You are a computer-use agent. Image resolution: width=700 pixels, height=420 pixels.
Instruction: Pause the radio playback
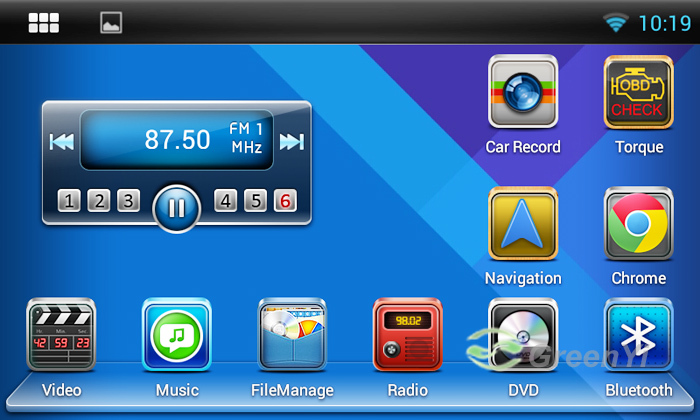pos(177,208)
